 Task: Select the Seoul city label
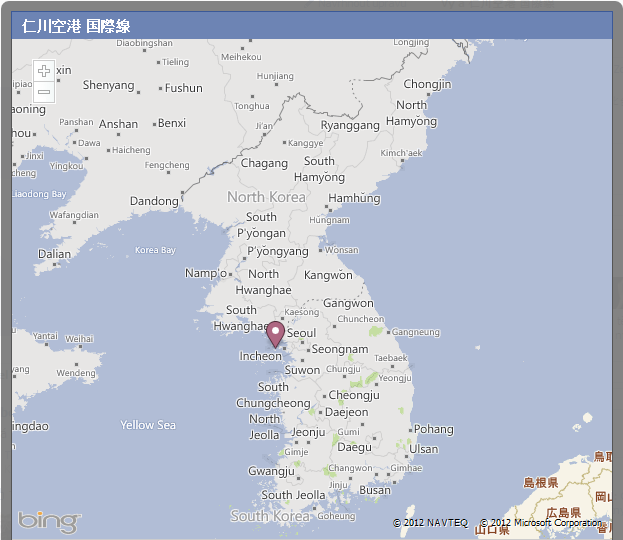tap(301, 333)
